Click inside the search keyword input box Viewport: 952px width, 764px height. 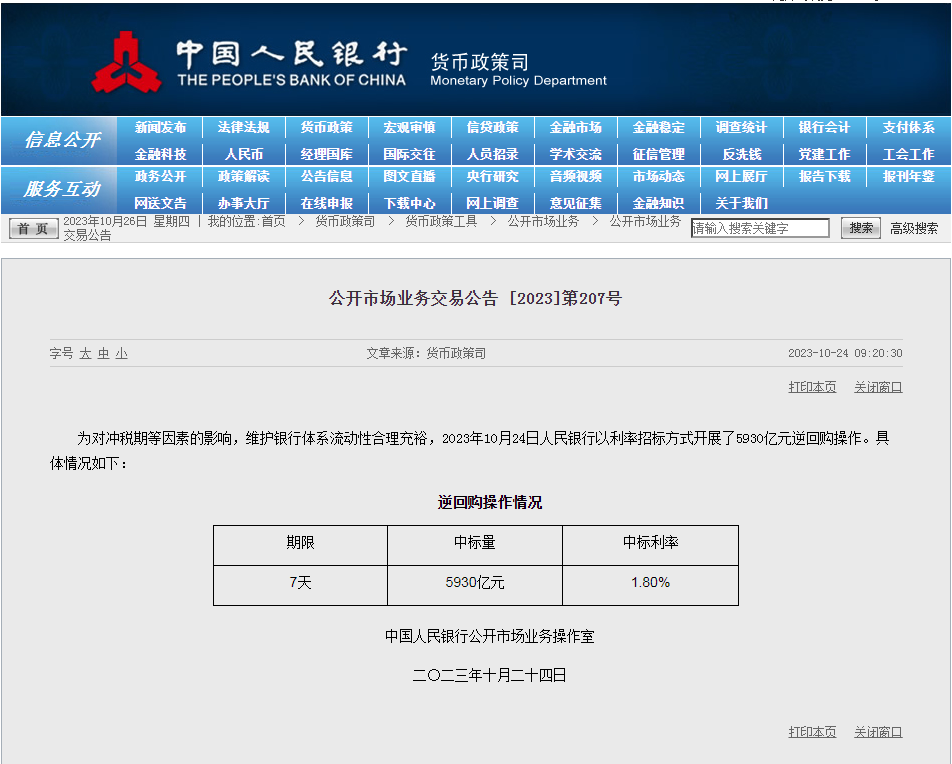[x=760, y=227]
